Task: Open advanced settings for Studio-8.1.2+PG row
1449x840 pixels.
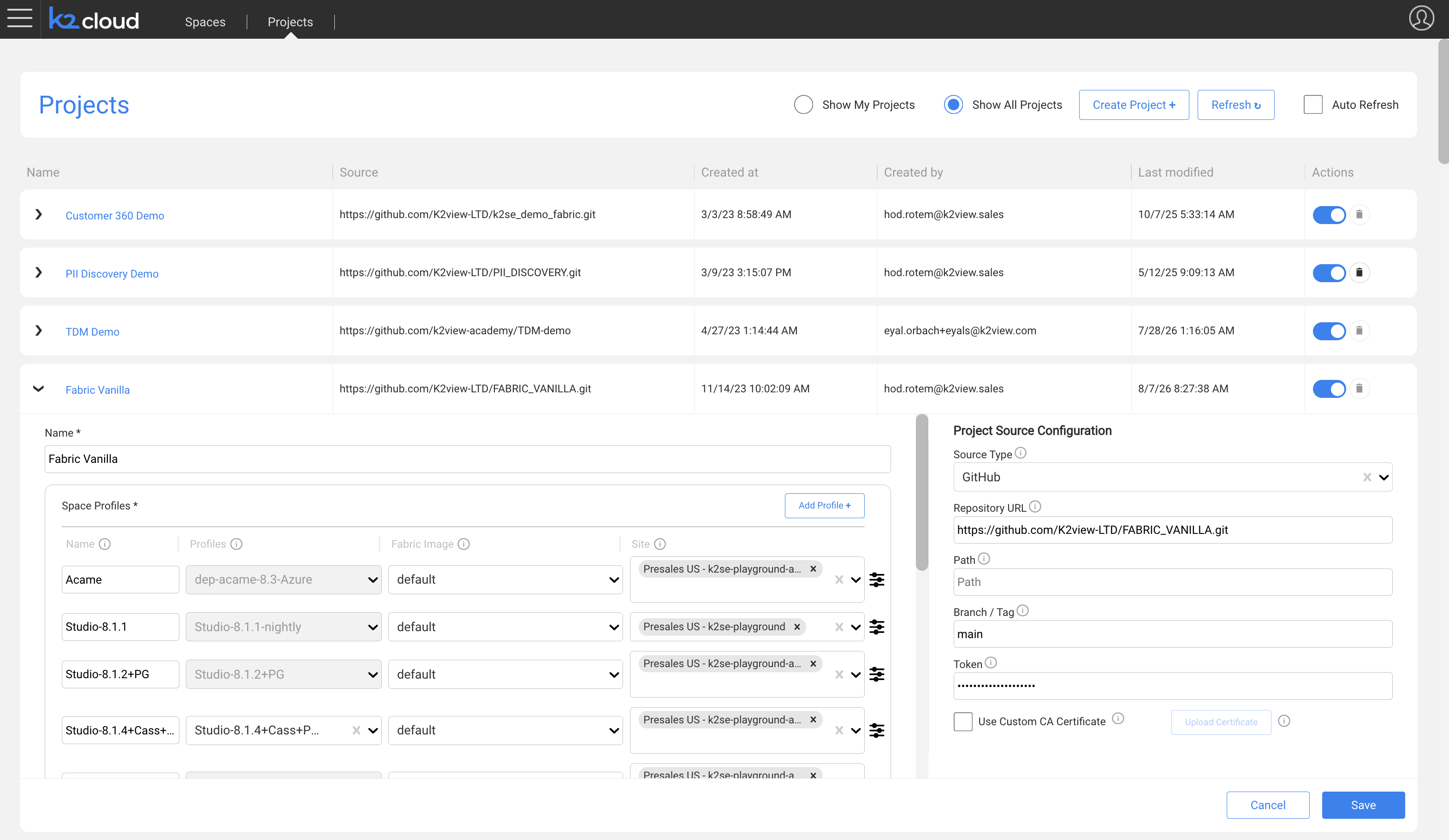Action: click(877, 674)
